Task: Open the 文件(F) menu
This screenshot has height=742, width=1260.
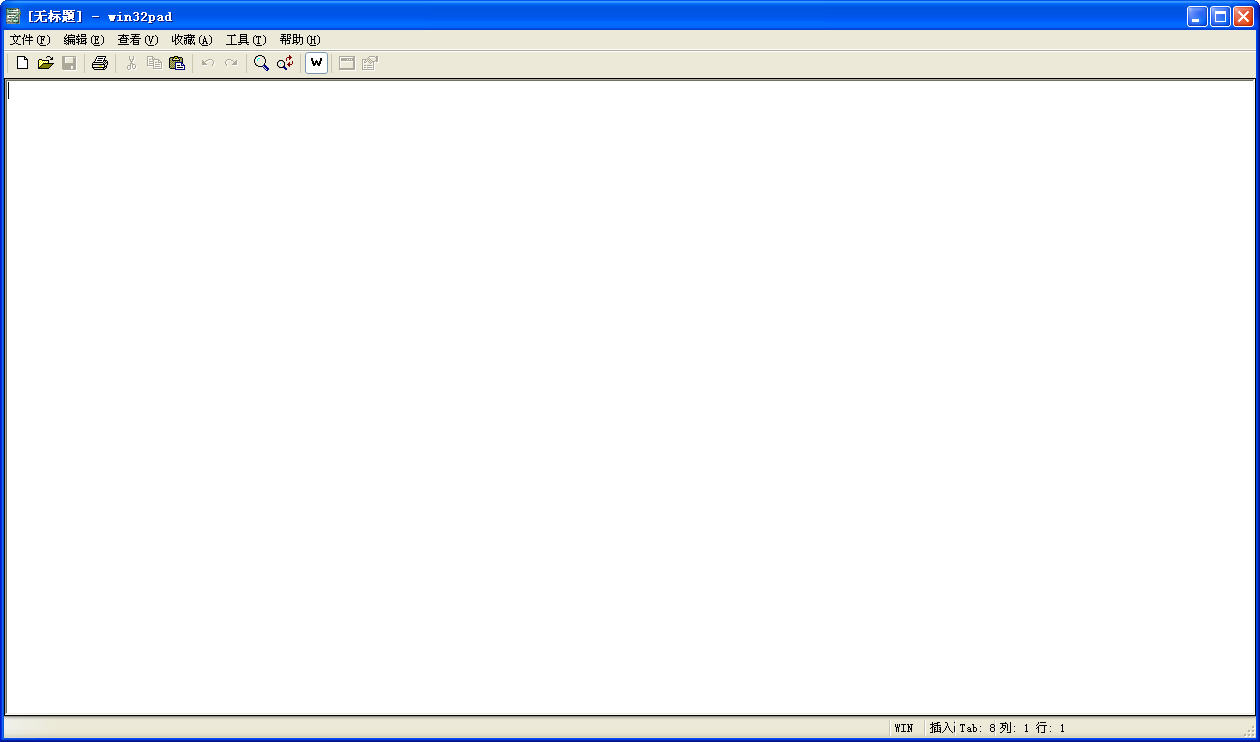Action: [x=30, y=40]
